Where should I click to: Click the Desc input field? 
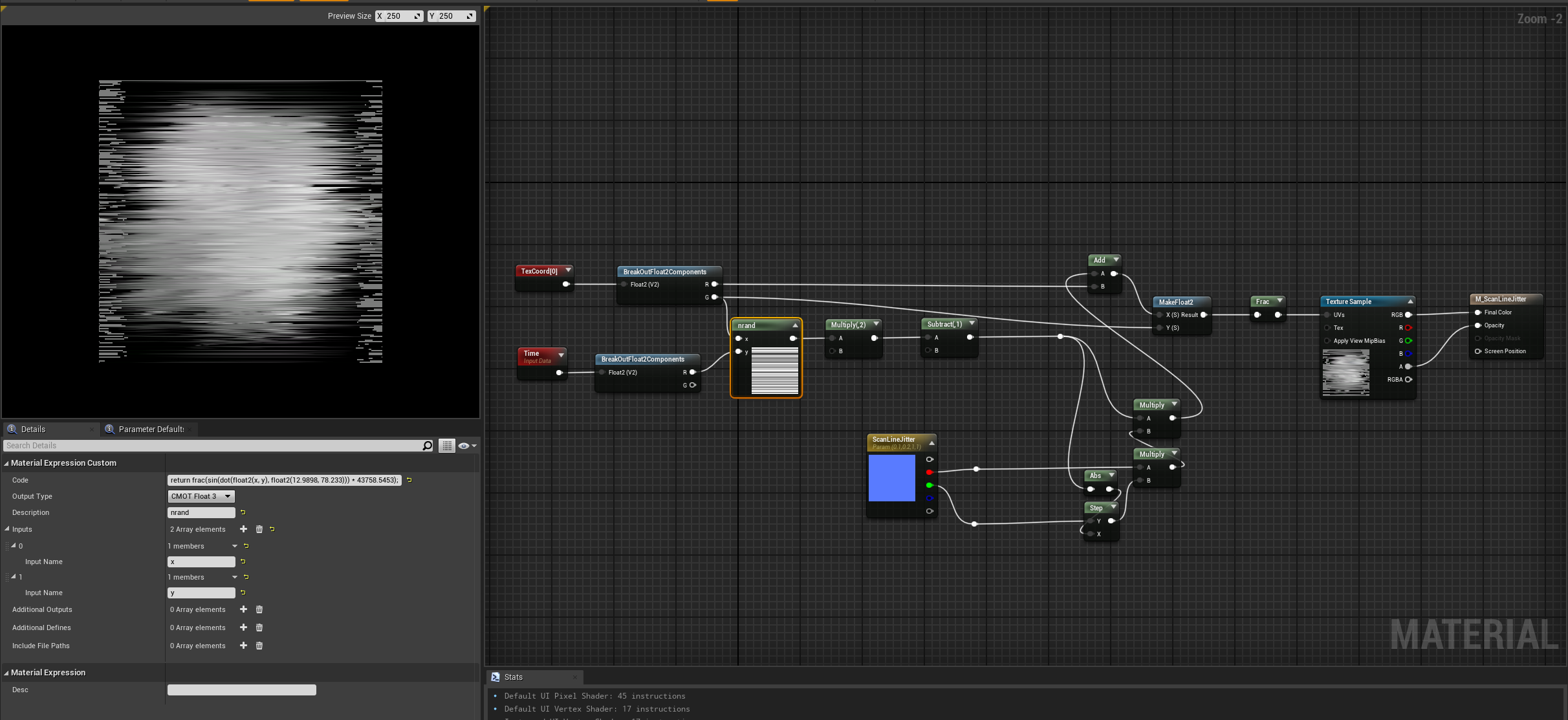[x=241, y=690]
